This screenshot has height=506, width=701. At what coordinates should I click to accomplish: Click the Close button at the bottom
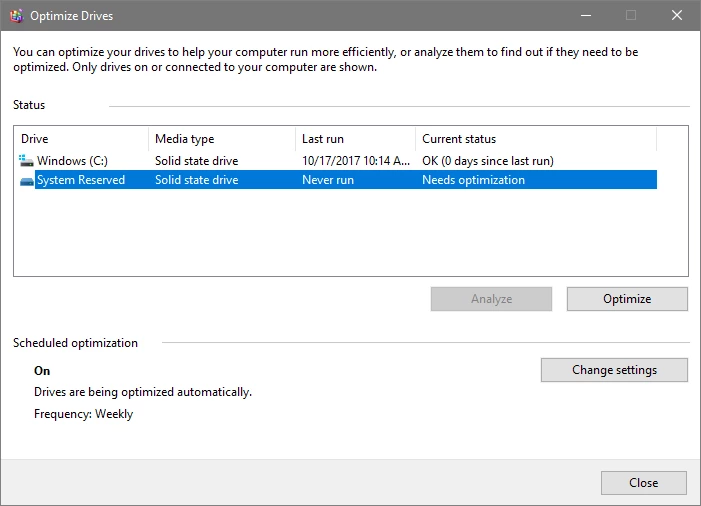pyautogui.click(x=643, y=483)
